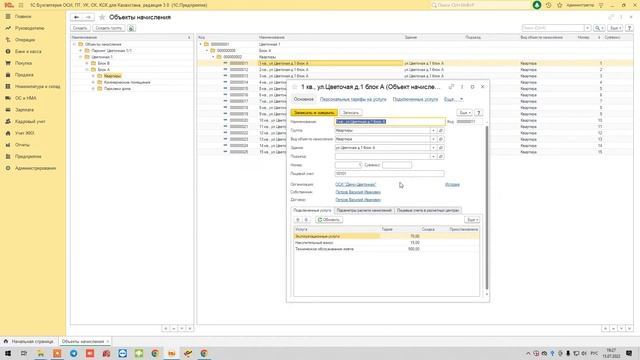
Task: Open the Windows Start menu
Action: [x=8, y=353]
